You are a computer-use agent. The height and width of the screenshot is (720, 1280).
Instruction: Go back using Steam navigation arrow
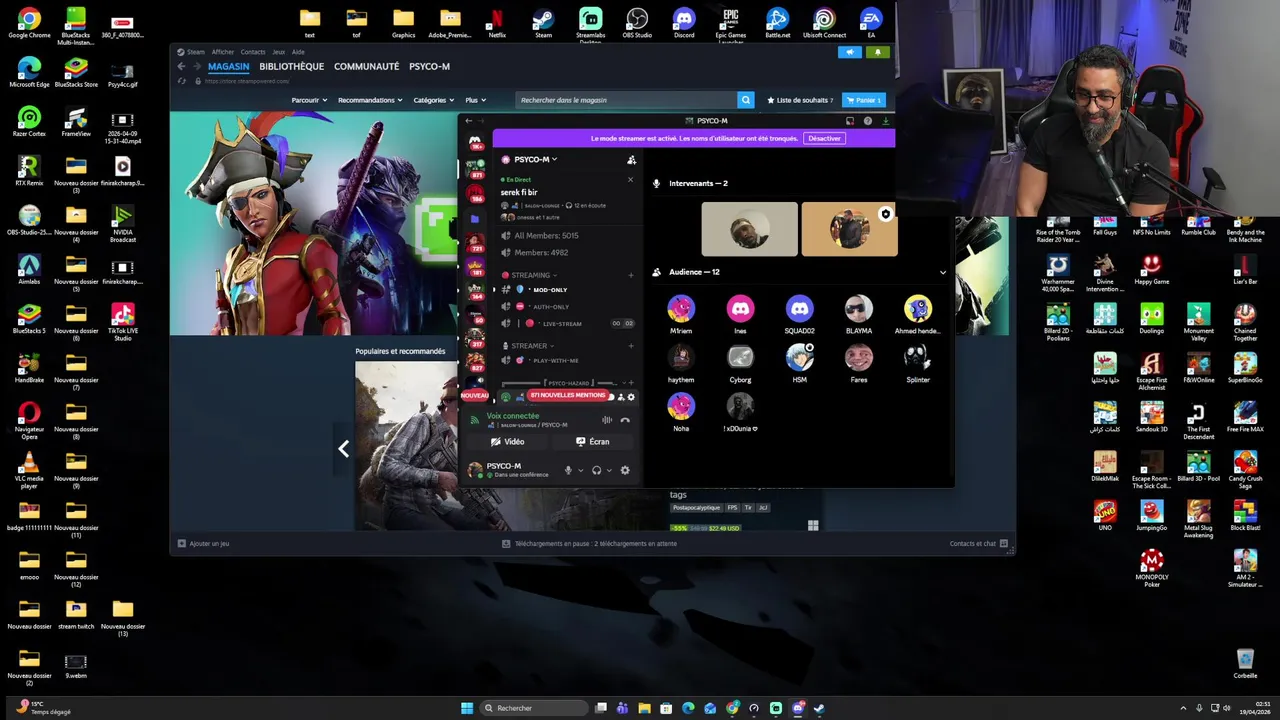tap(181, 66)
